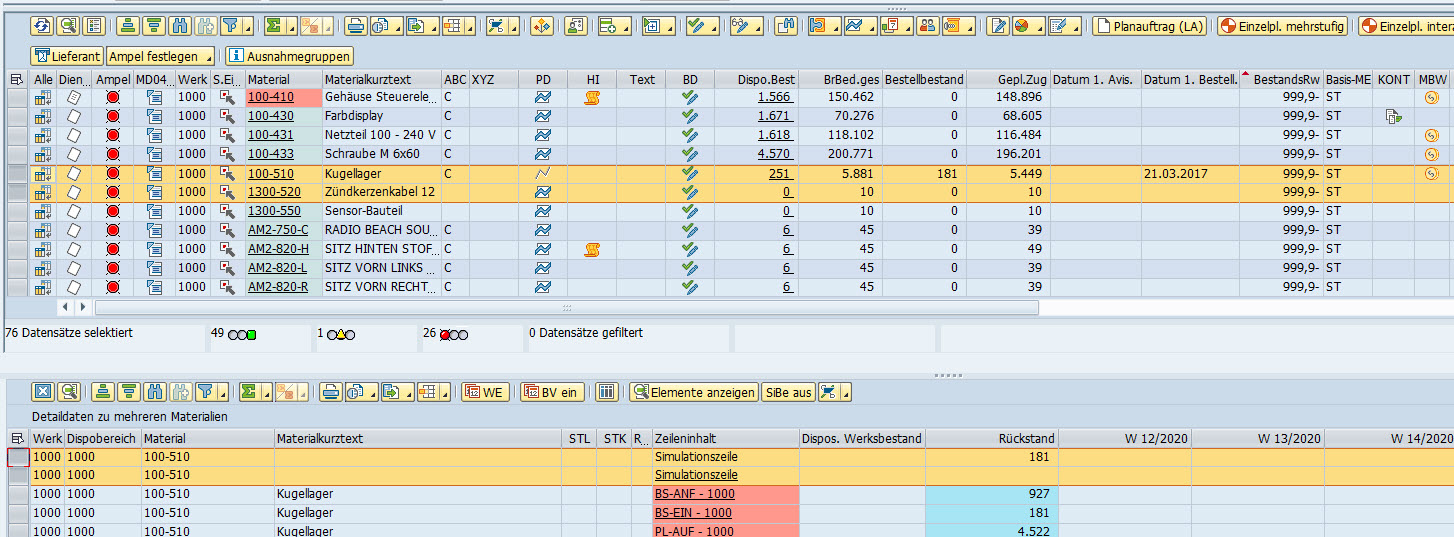Expand the filter dropdown arrow in upper toolbar

[x=247, y=27]
